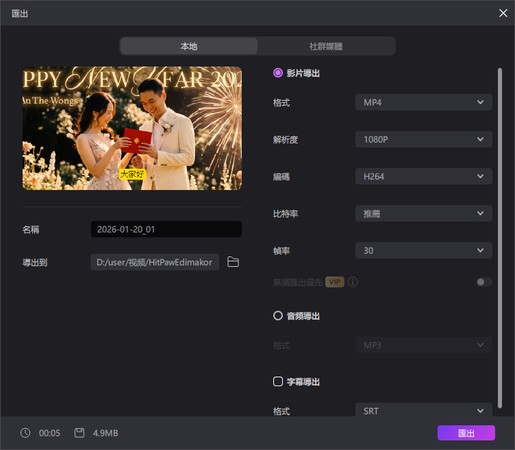515x450 pixels.
Task: Click the purple 匯出 button
Action: [x=466, y=433]
